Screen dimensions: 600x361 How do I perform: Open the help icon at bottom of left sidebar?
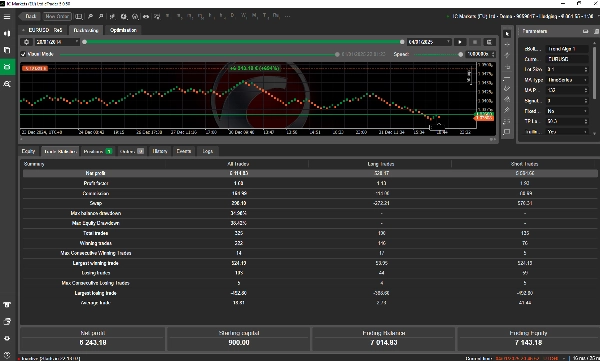[x=7, y=354]
